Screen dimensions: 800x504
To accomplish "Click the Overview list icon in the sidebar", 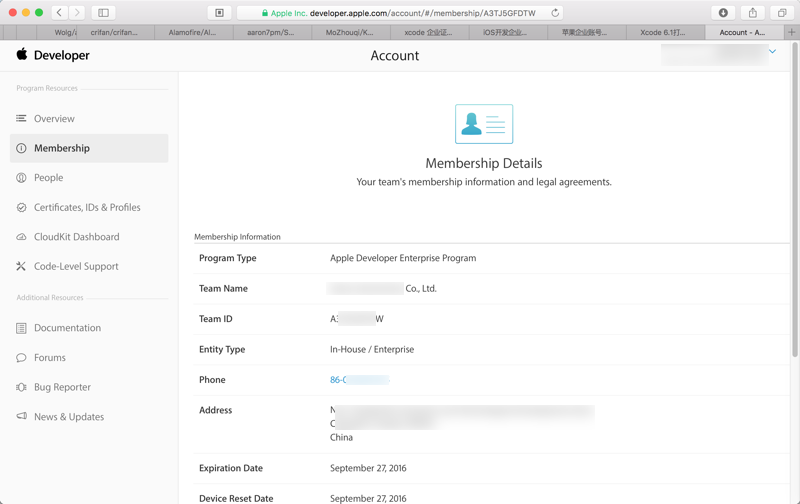I will [21, 118].
